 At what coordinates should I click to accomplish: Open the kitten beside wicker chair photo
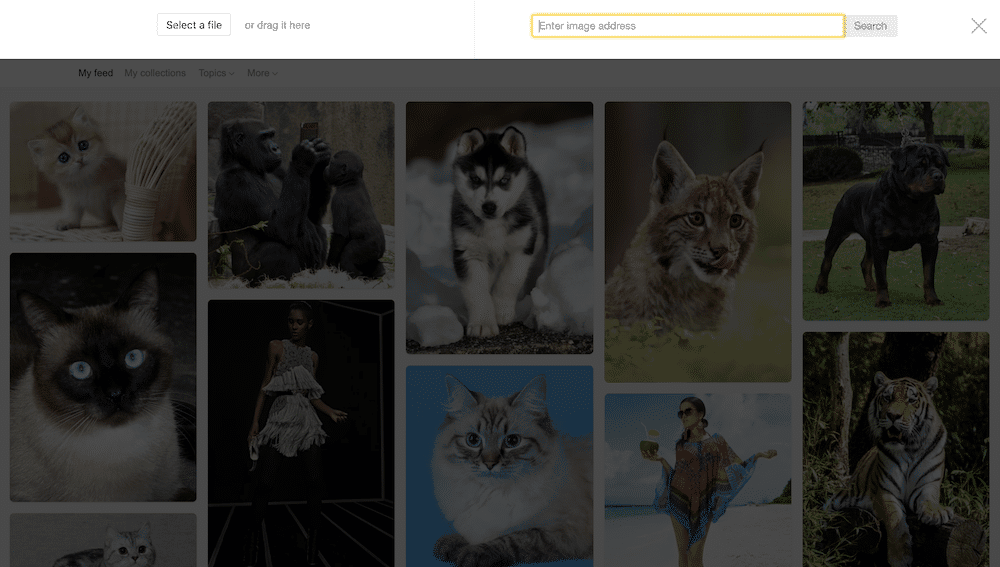(x=103, y=171)
